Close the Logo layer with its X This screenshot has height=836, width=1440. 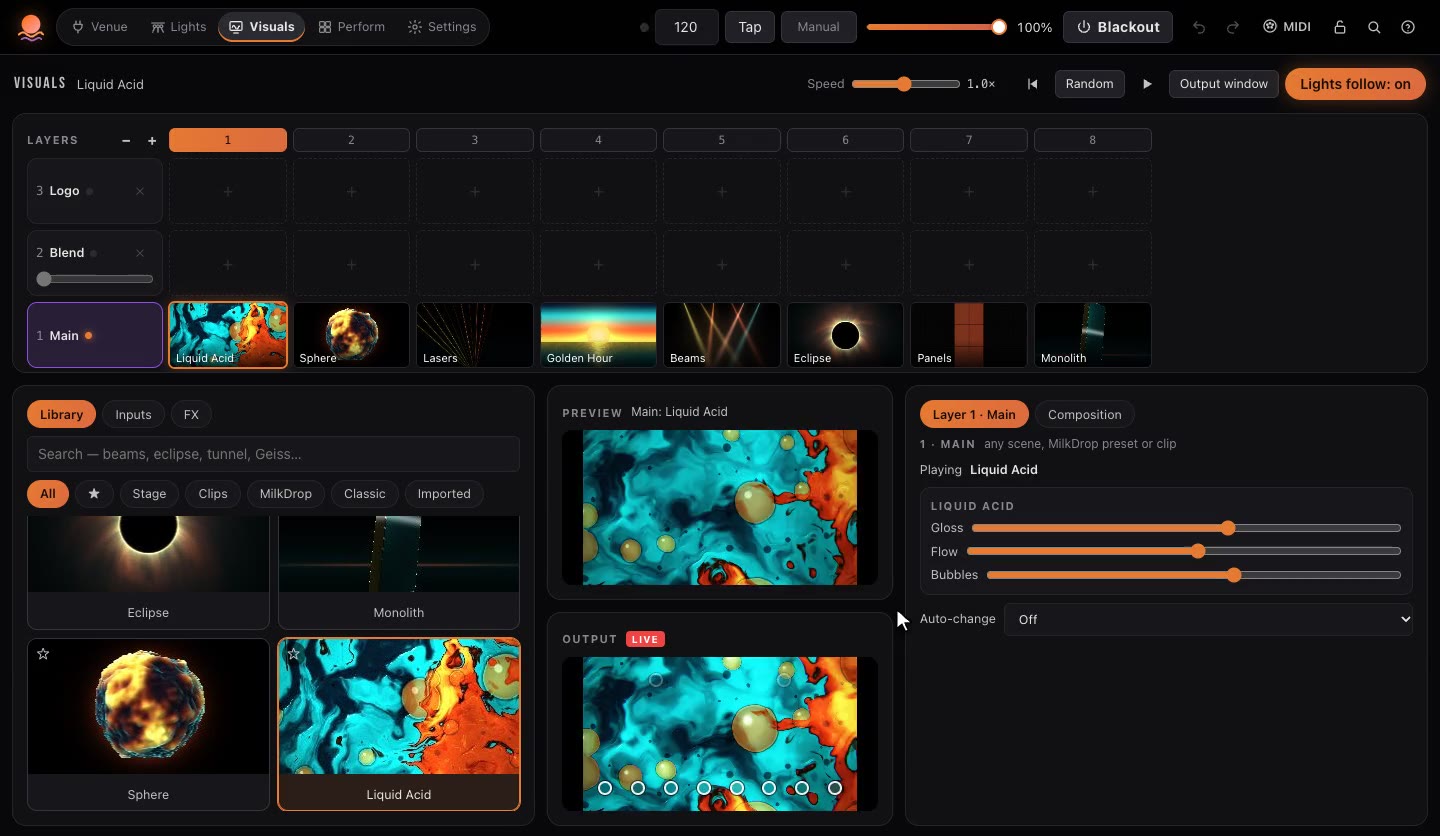click(x=140, y=191)
